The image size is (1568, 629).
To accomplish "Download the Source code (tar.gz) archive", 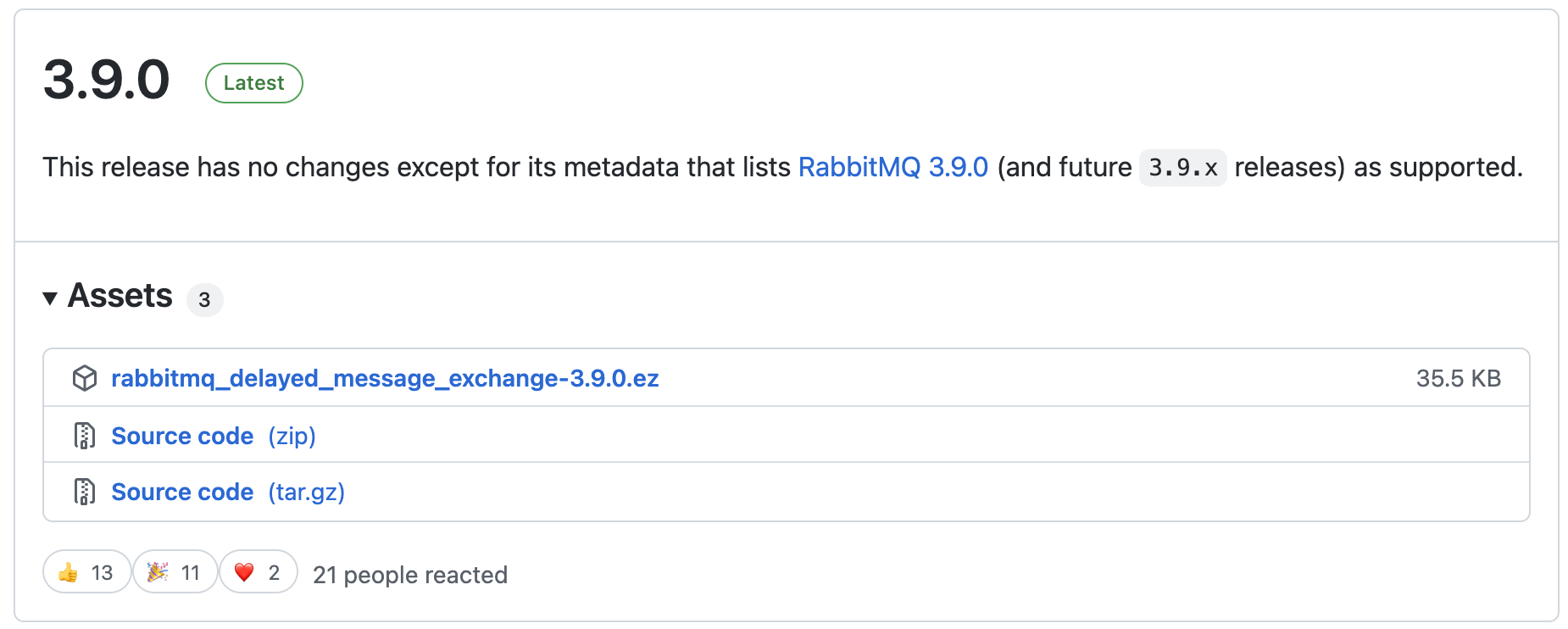I will coord(228,492).
